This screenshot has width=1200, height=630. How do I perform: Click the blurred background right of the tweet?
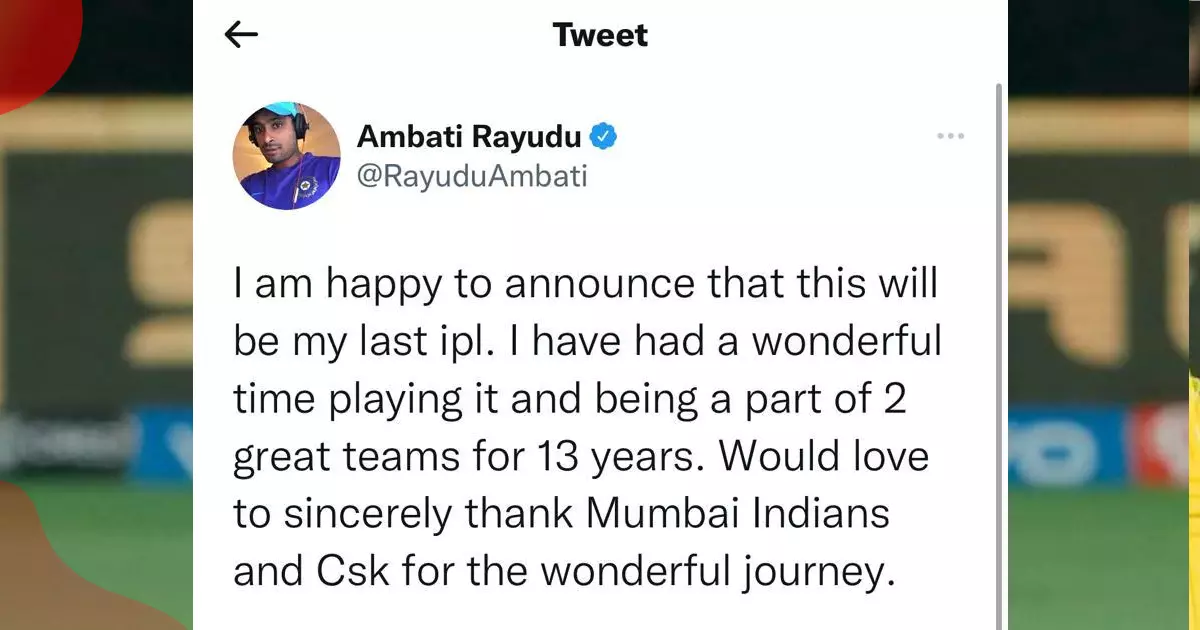(x=1100, y=300)
